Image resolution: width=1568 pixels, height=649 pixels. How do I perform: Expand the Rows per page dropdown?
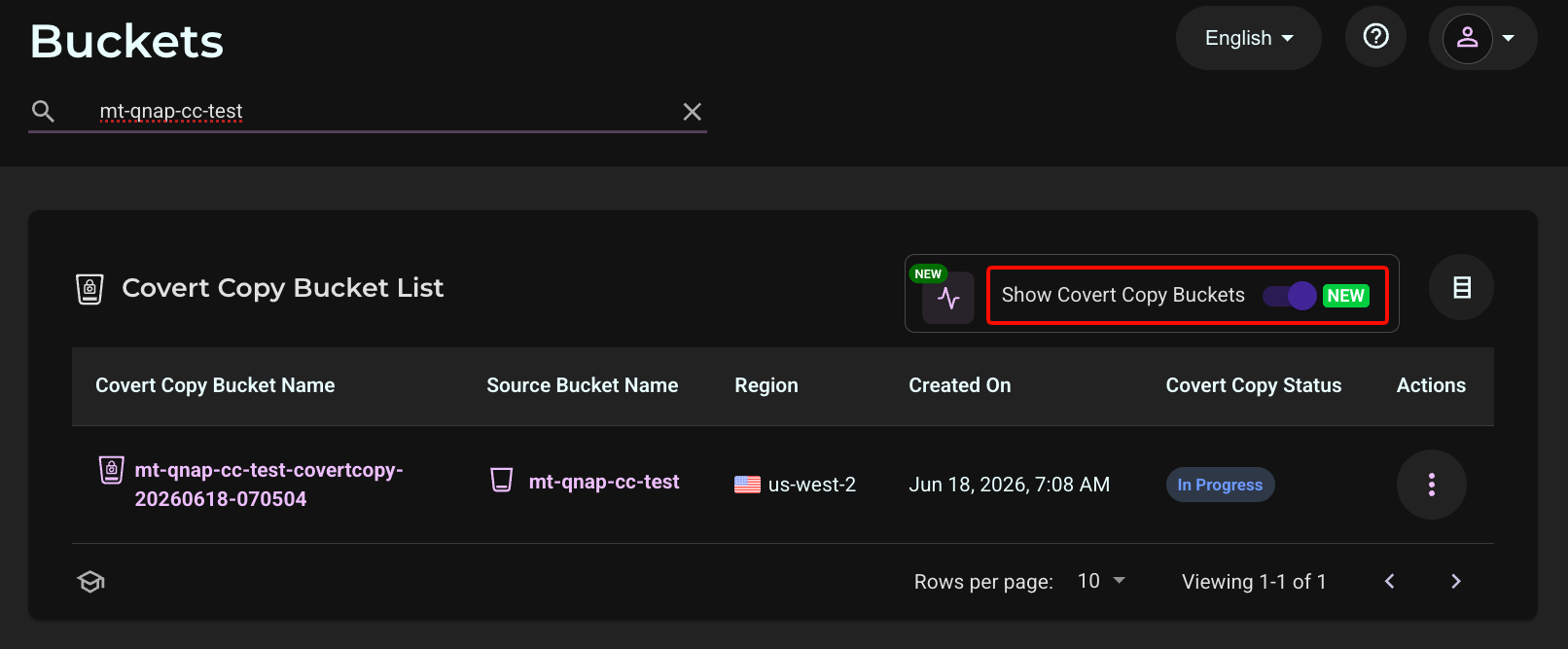[1101, 581]
